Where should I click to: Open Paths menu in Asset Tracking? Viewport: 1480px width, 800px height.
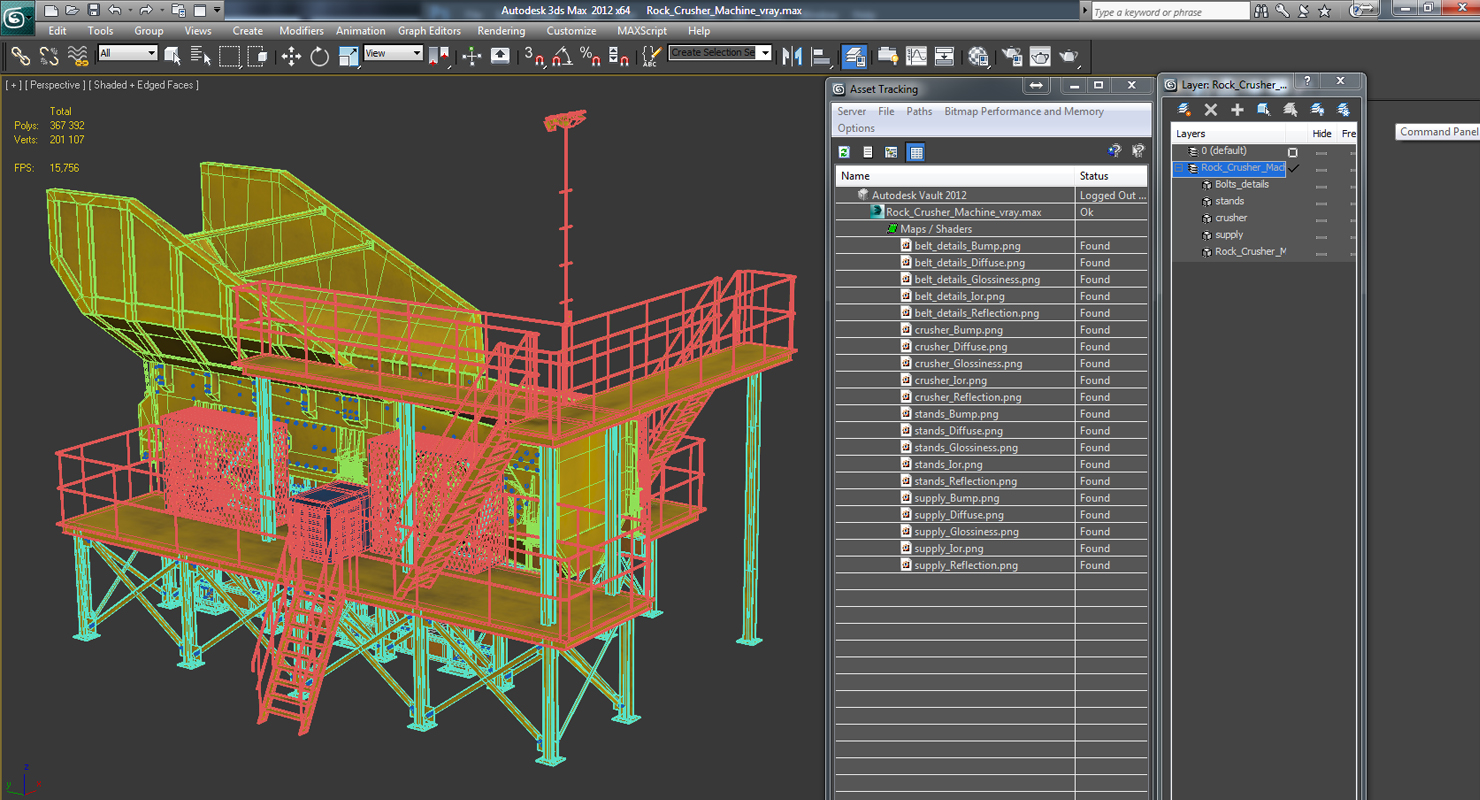919,112
